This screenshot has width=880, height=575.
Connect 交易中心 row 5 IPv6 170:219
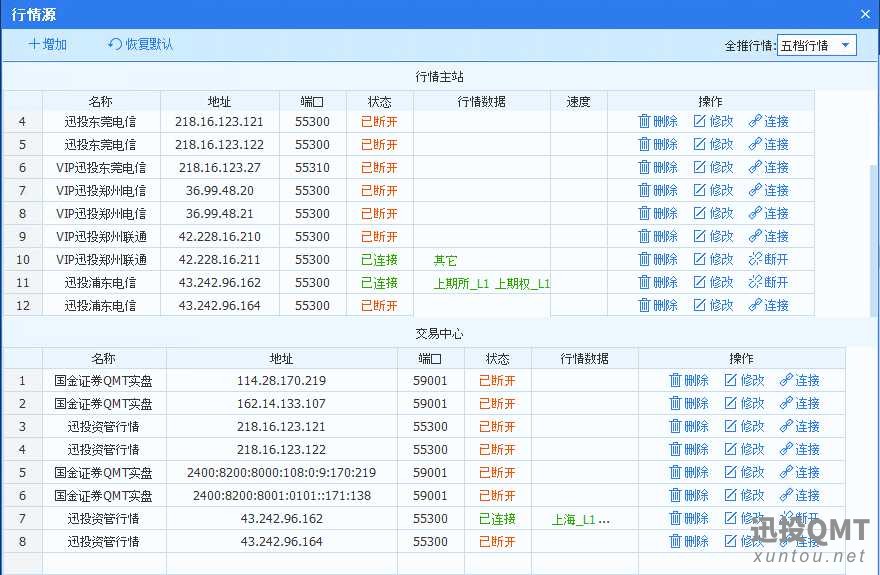pos(799,472)
